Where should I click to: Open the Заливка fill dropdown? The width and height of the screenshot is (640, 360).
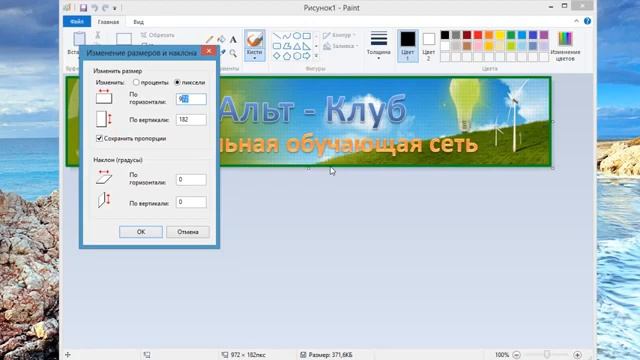pos(340,46)
